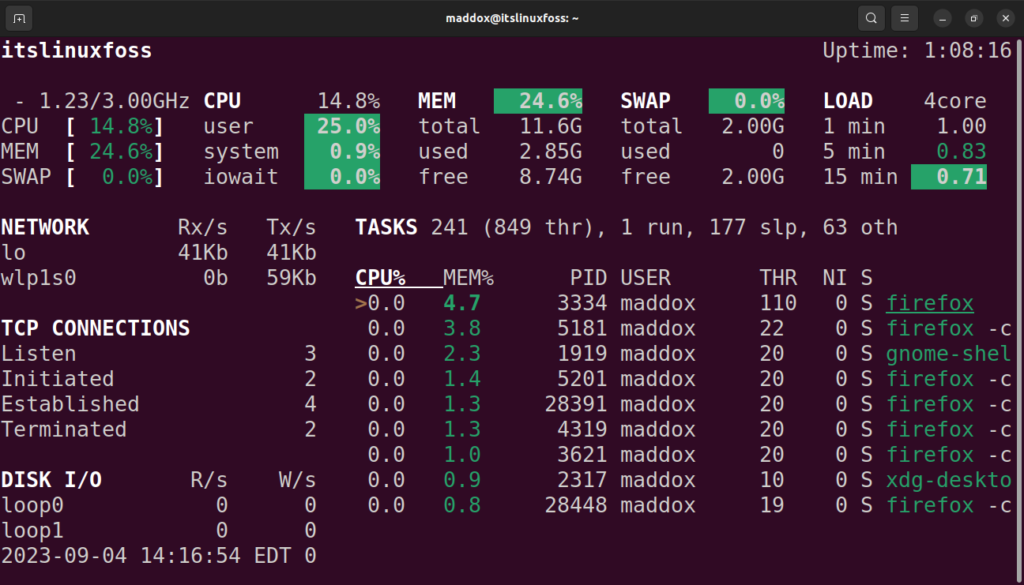Select the loop0 disk I/O entry
This screenshot has width=1024, height=585.
[x=32, y=505]
